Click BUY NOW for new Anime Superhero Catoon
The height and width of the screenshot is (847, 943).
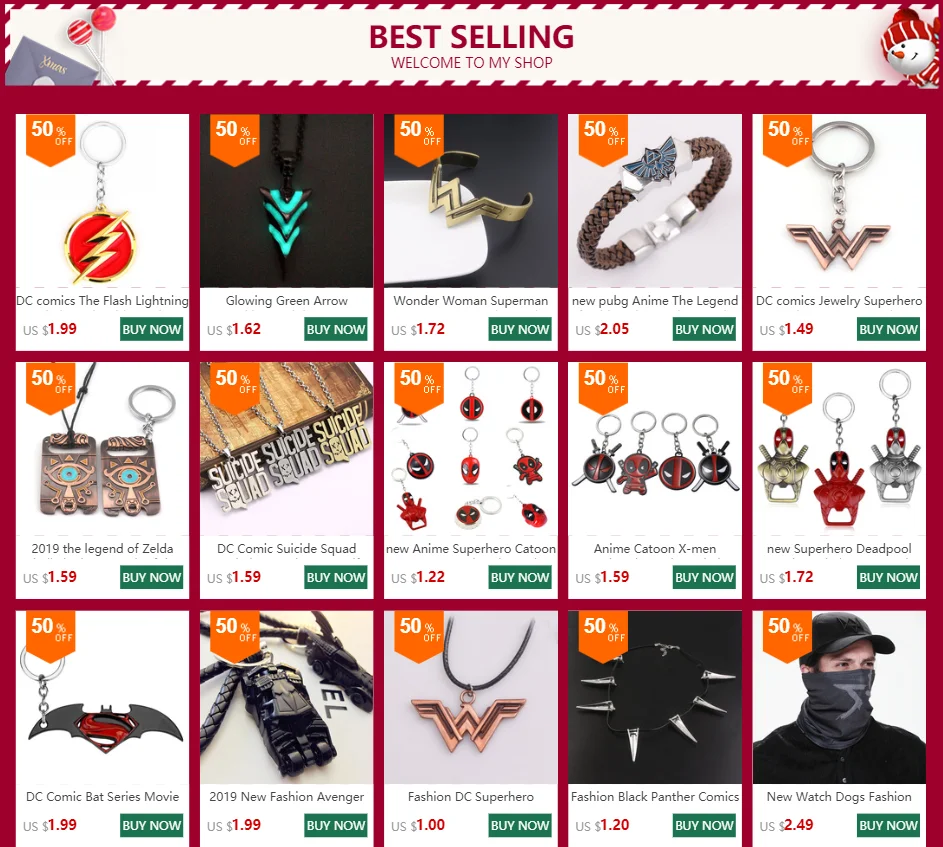[x=520, y=578]
